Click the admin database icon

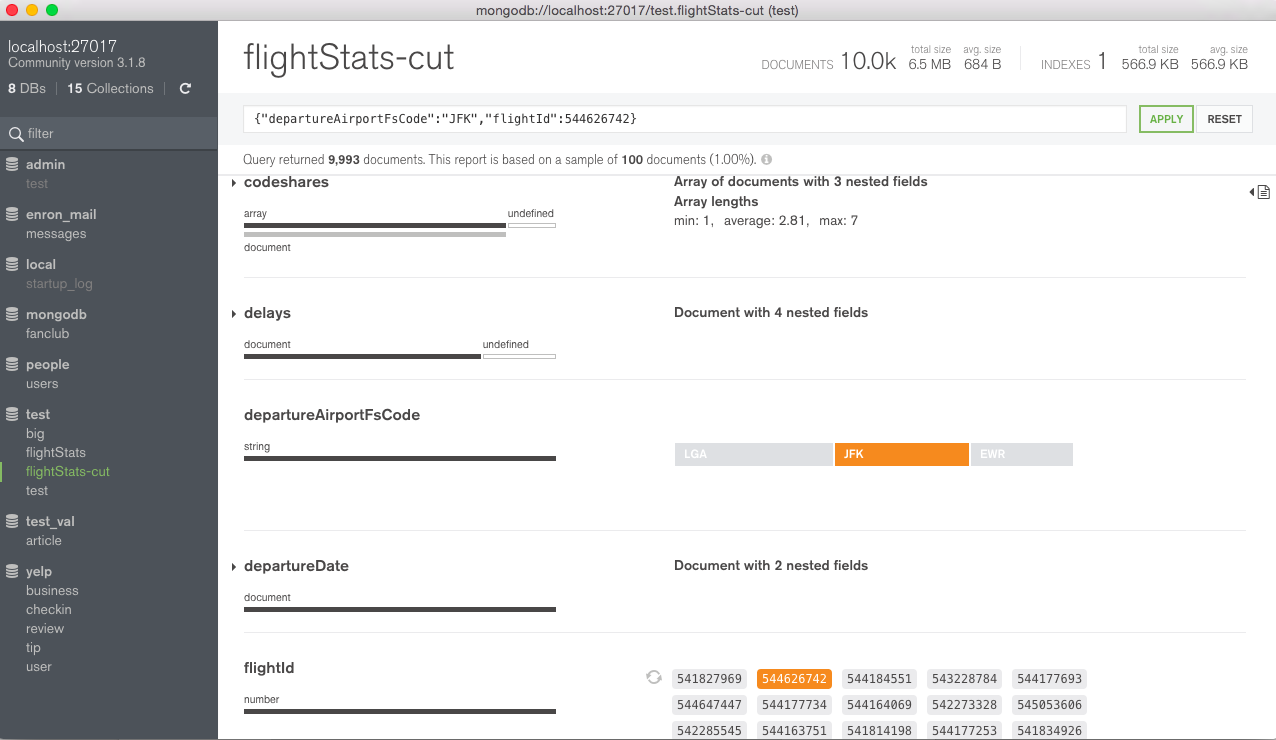pyautogui.click(x=13, y=164)
